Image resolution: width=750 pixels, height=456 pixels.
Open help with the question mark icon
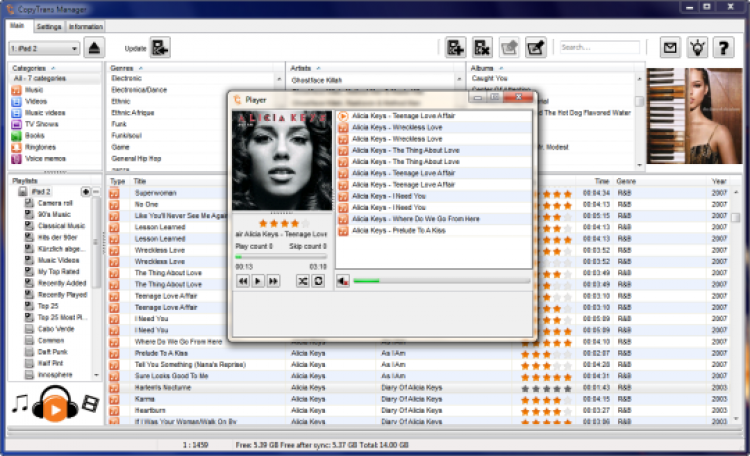tap(724, 47)
